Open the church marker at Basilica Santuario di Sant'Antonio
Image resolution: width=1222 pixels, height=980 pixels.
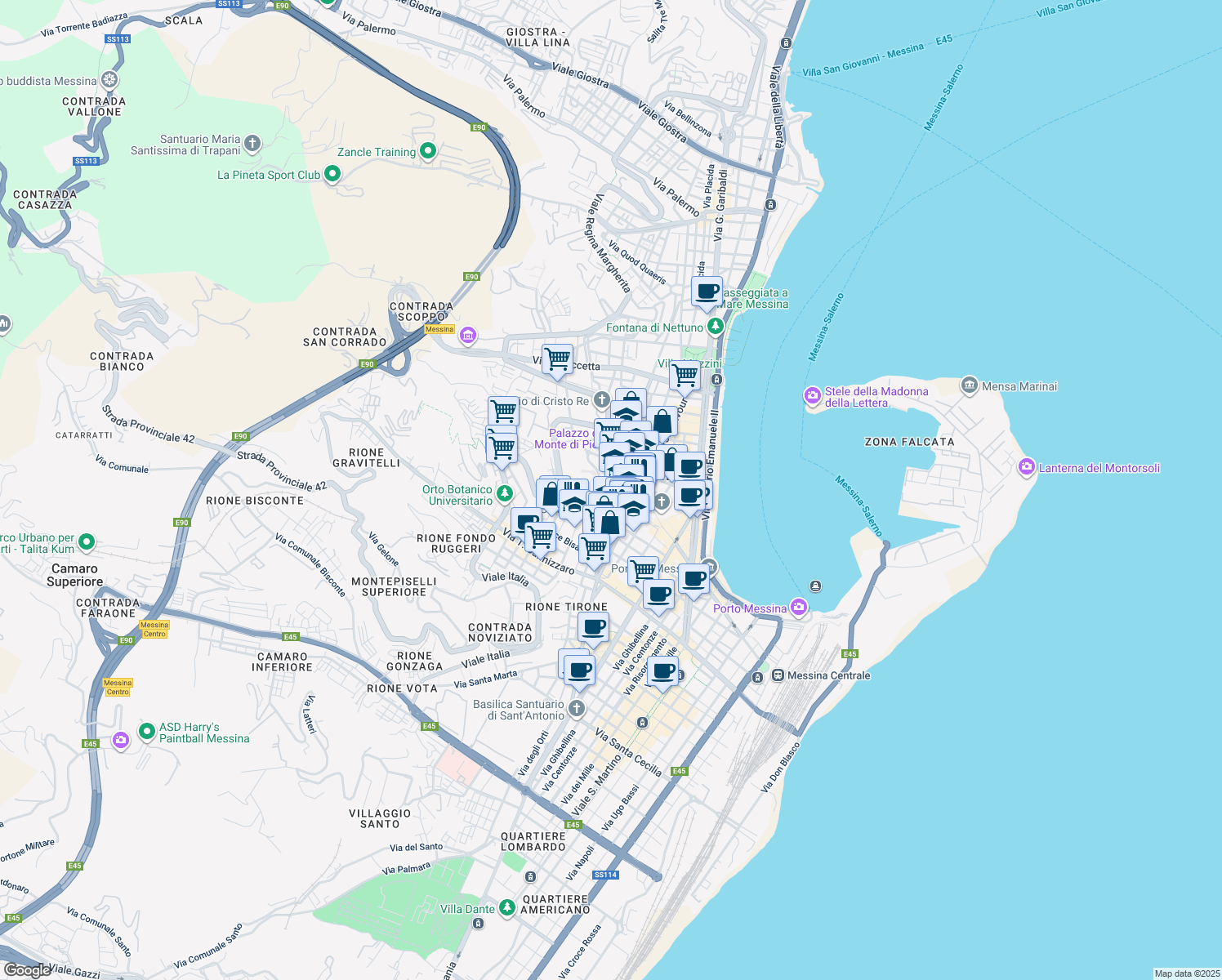[578, 707]
